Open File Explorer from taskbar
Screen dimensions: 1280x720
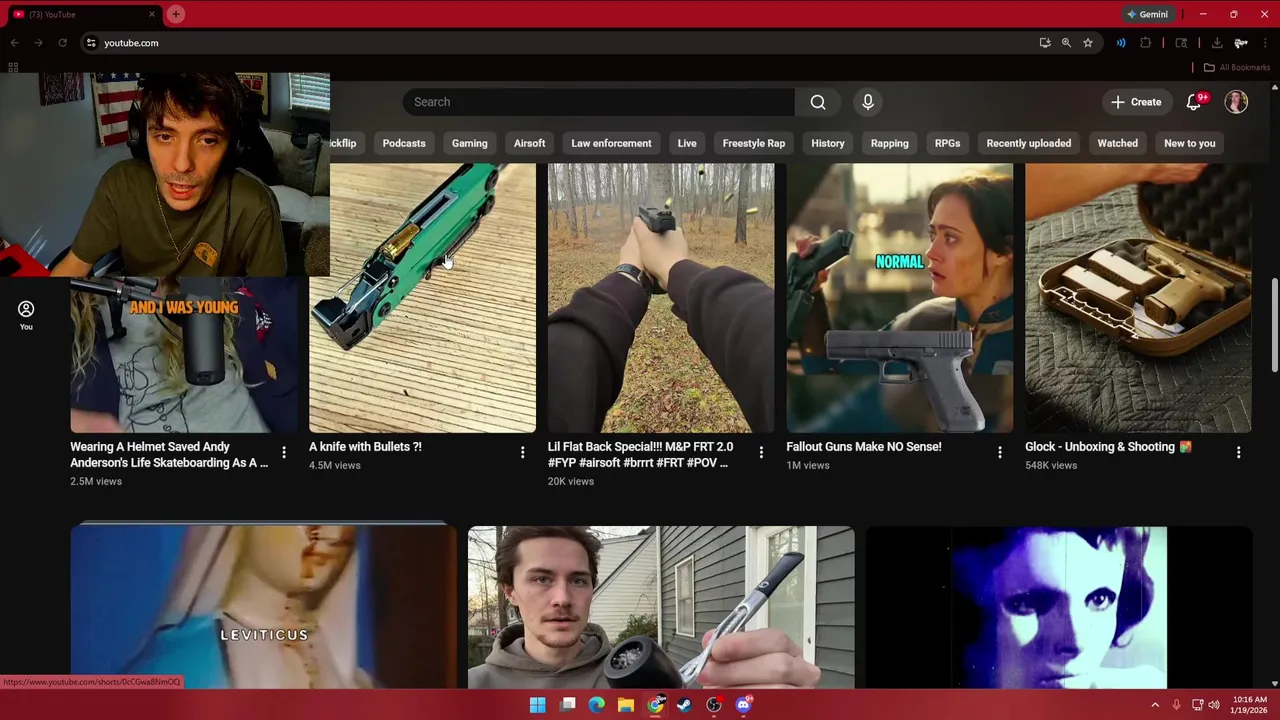626,705
